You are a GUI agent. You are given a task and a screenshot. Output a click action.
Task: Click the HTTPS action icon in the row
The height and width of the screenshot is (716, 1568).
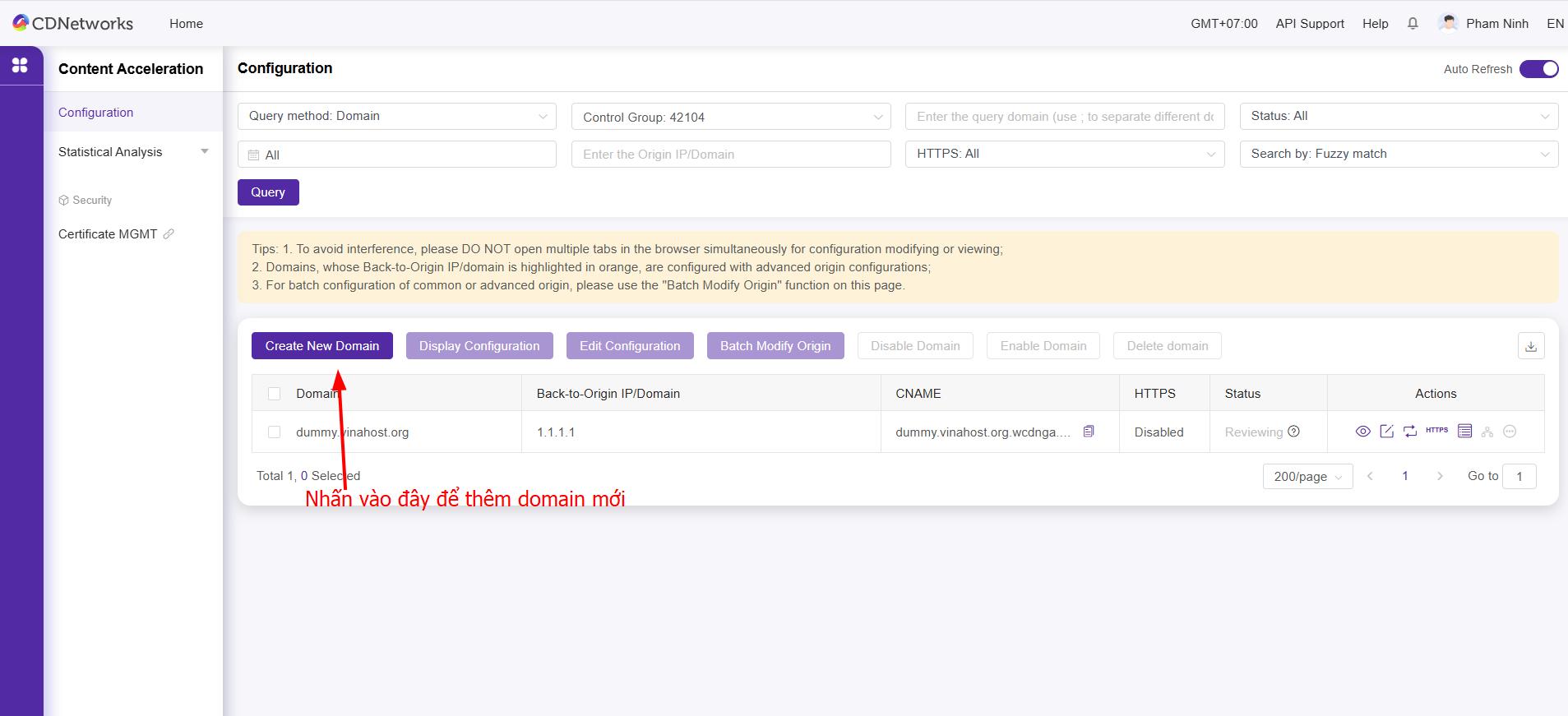pyautogui.click(x=1436, y=431)
